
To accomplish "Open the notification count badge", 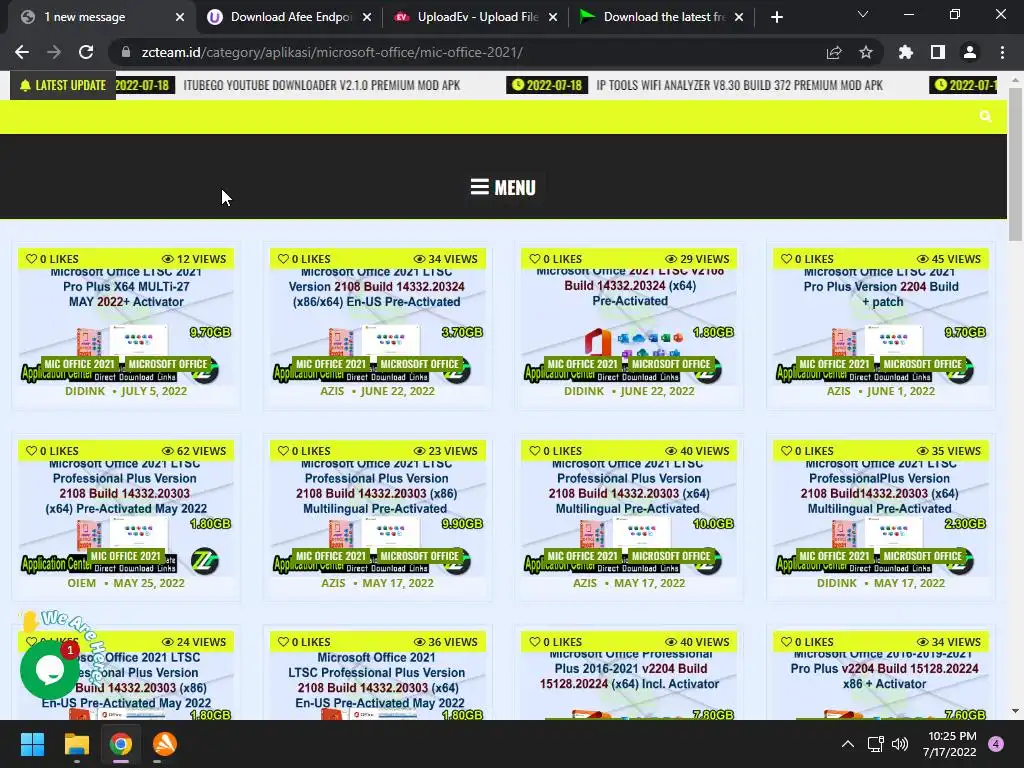I will (996, 744).
